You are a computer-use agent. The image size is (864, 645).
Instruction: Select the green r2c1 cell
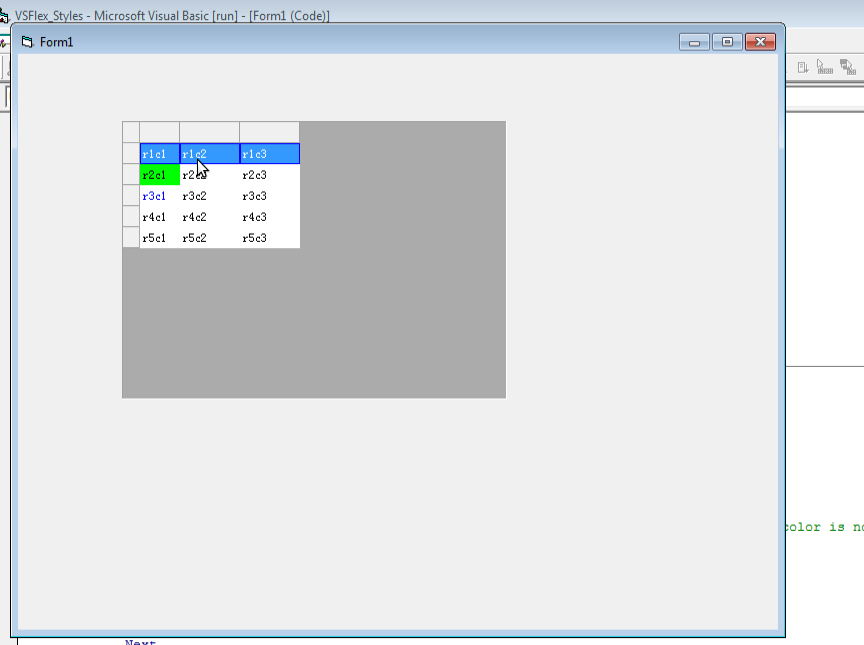[160, 175]
